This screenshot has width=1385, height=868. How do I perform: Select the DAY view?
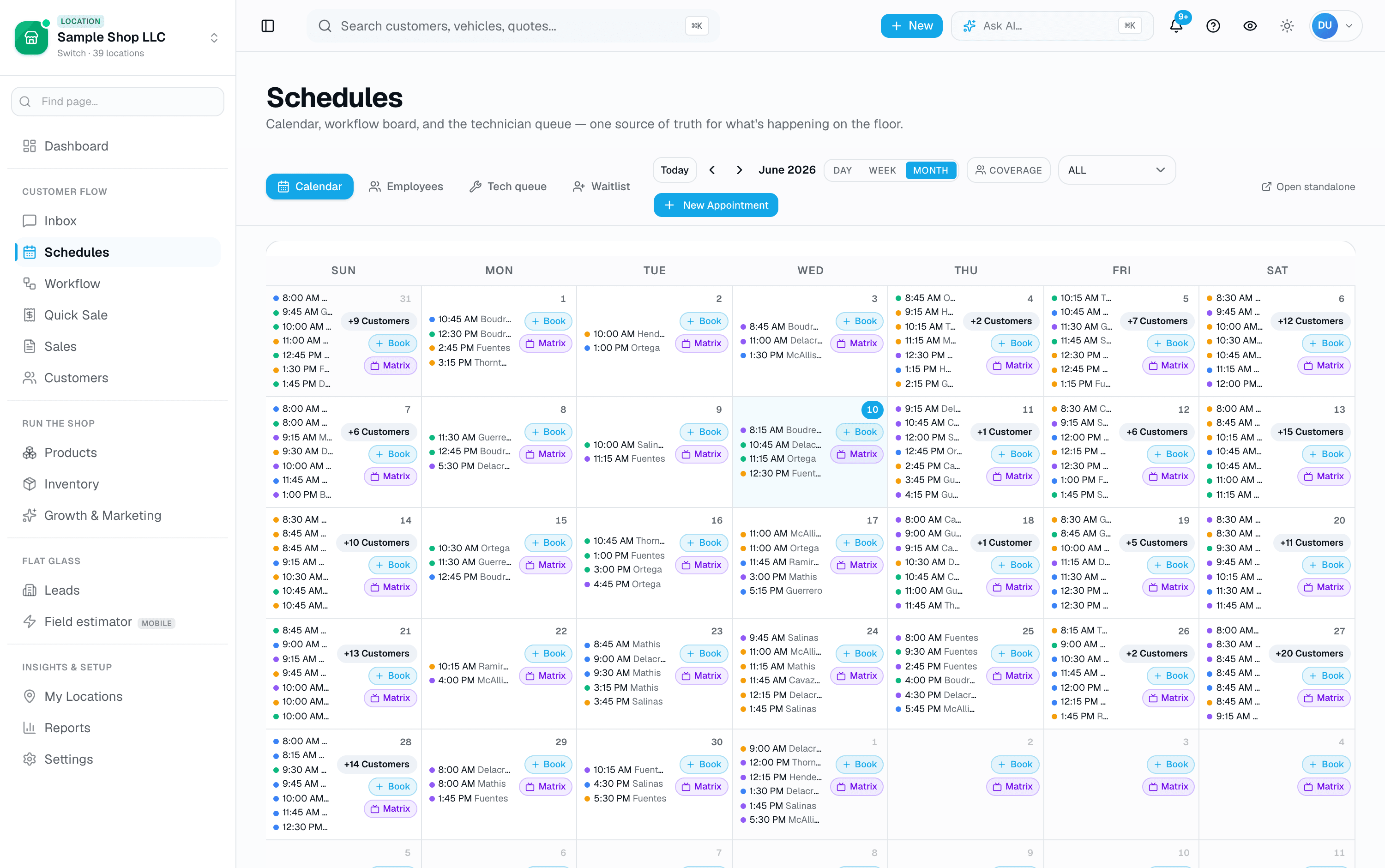click(x=842, y=170)
